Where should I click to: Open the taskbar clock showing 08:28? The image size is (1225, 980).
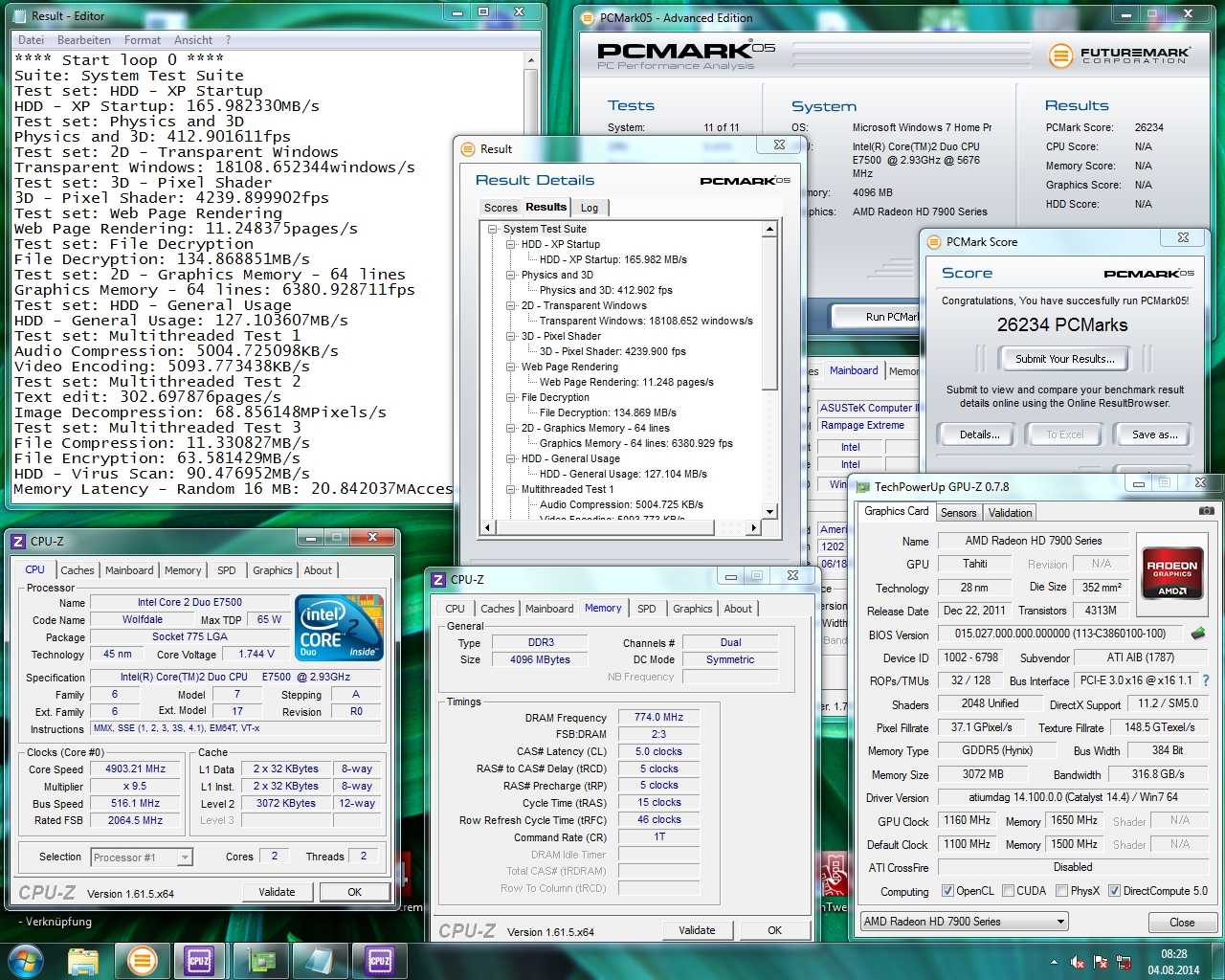(1174, 962)
